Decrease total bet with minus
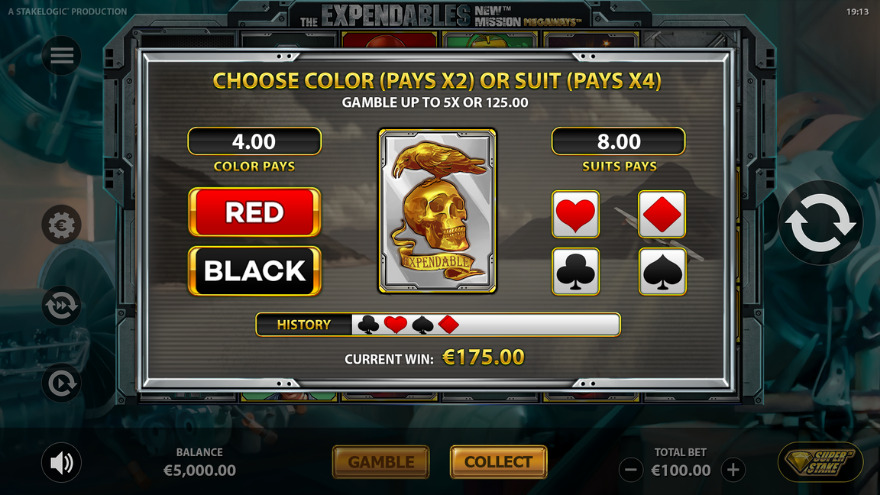The height and width of the screenshot is (495, 880). [x=631, y=470]
